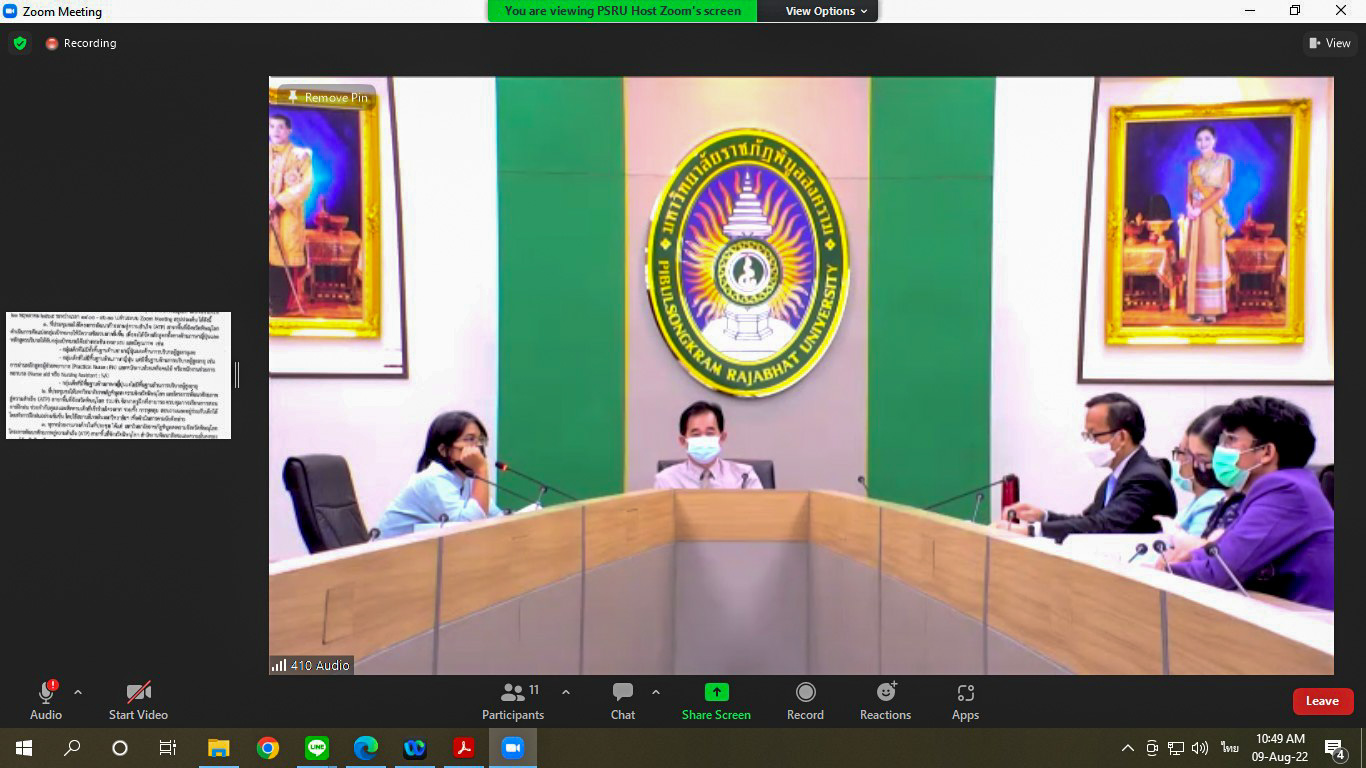Click the Meet Now tray icon
This screenshot has width=1366, height=768.
click(x=1152, y=748)
